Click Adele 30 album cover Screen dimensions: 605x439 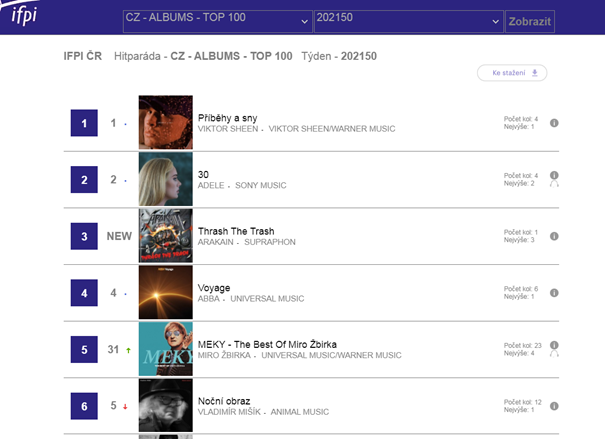tap(166, 179)
